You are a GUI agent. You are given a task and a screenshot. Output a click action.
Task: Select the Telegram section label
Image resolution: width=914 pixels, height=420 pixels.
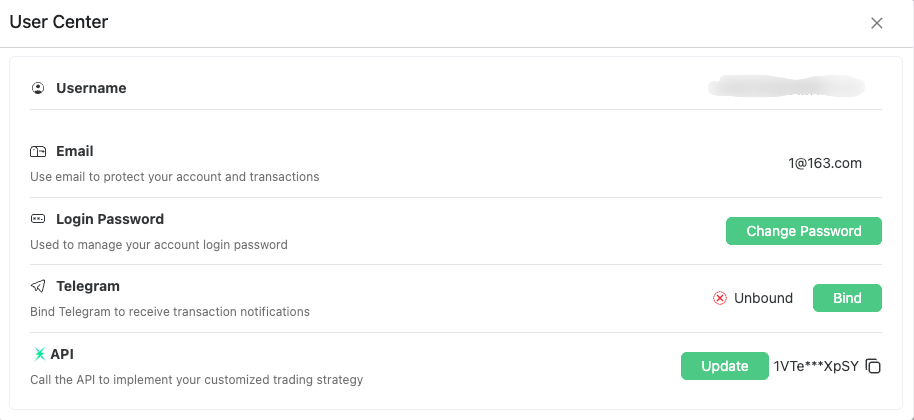[x=88, y=286]
